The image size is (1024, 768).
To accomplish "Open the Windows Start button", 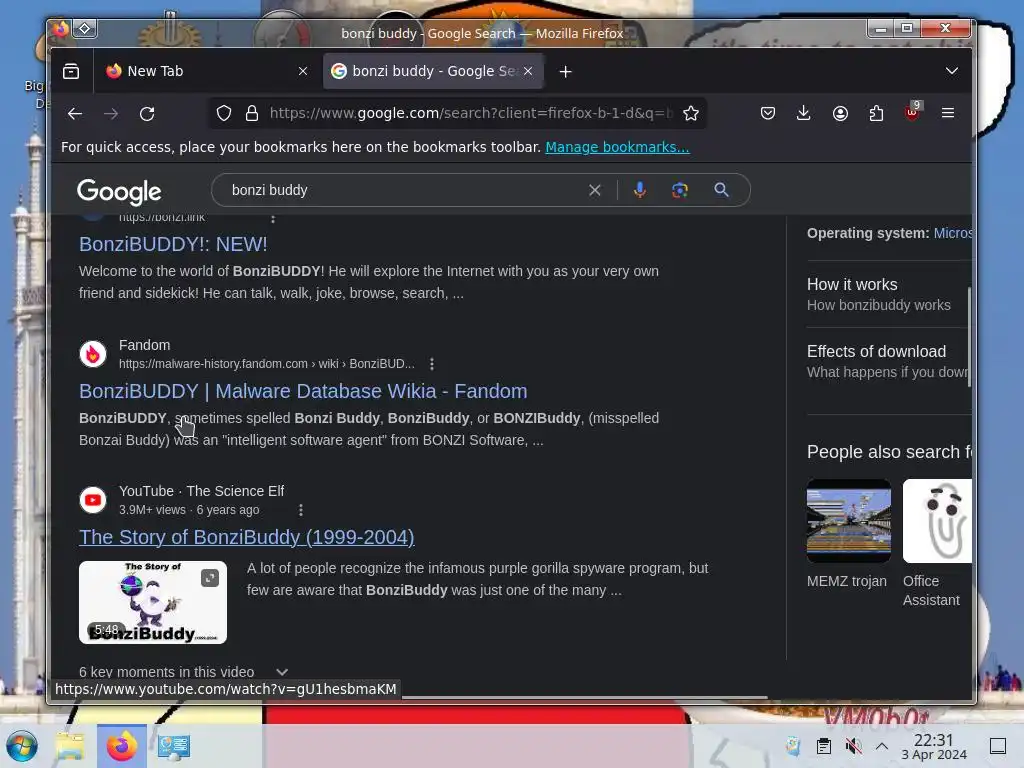I will (22, 746).
